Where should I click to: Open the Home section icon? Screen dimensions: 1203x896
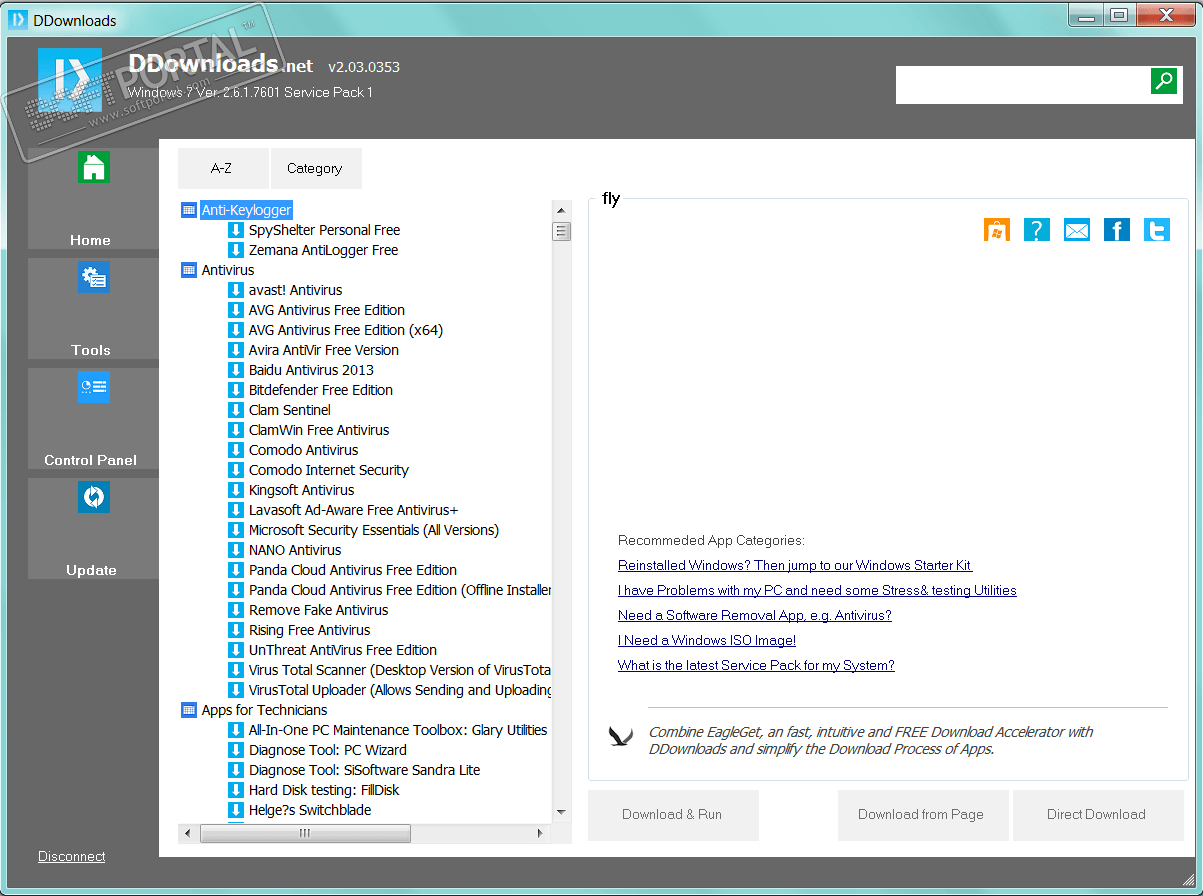click(x=93, y=167)
